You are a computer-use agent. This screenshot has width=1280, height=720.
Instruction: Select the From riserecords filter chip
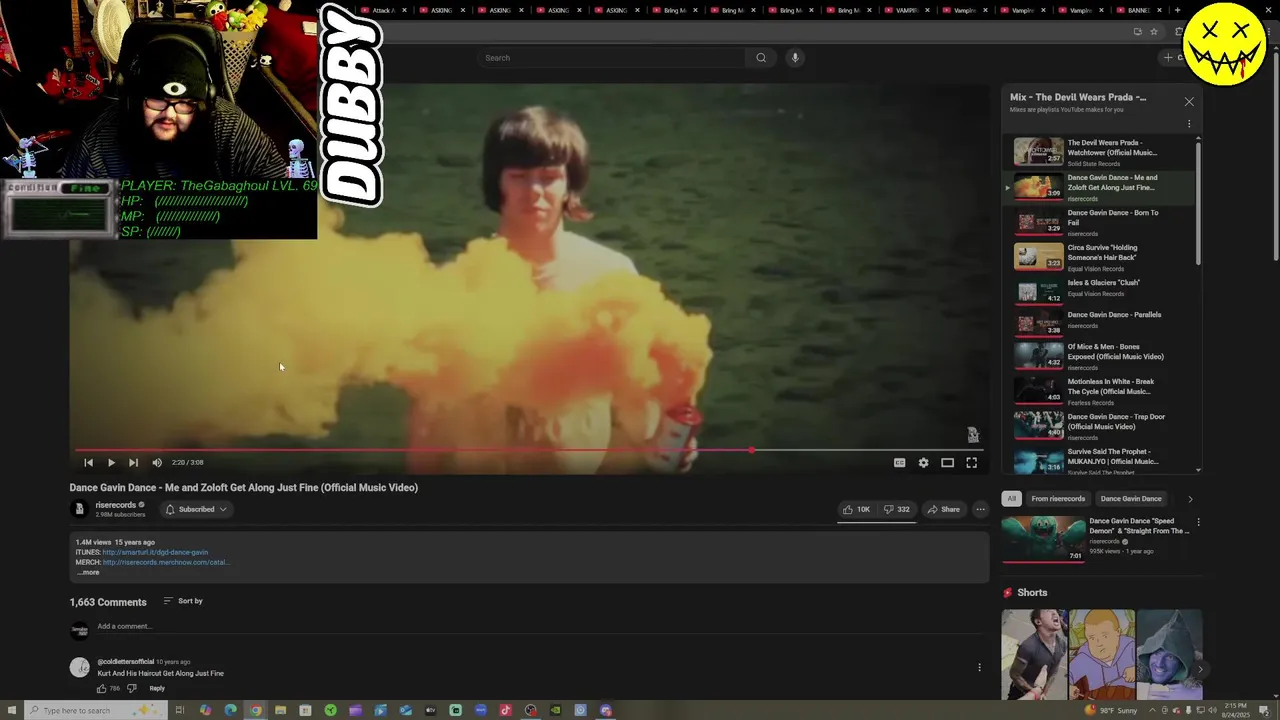click(x=1058, y=499)
